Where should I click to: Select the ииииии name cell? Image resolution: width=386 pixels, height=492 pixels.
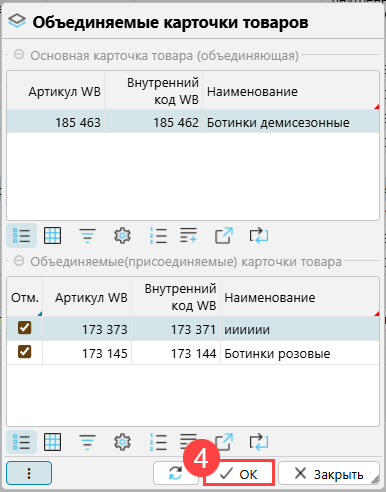300,329
